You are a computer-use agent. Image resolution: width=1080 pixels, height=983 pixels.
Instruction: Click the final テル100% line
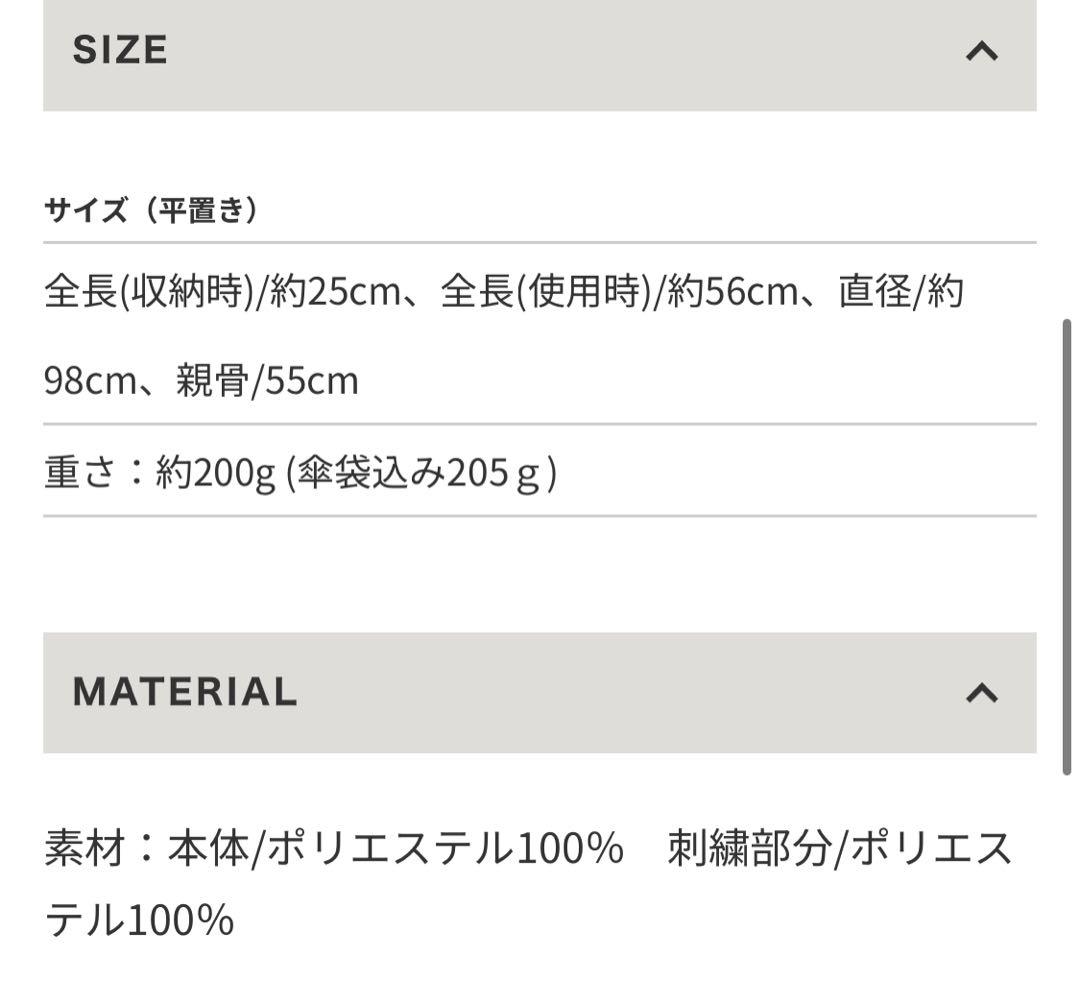(x=139, y=918)
